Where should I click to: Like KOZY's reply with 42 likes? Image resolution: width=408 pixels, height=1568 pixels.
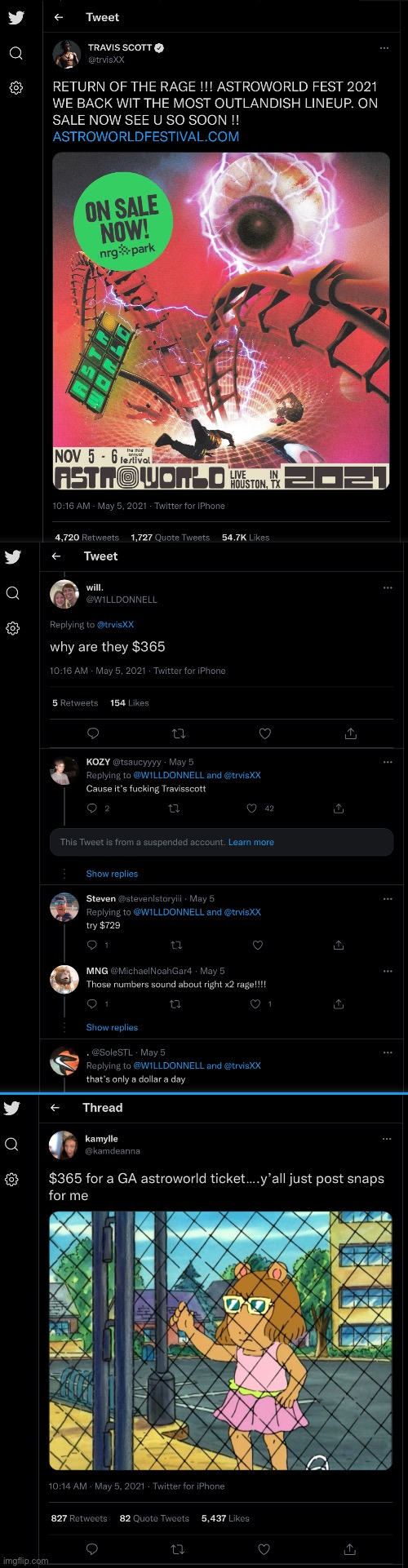[x=252, y=808]
